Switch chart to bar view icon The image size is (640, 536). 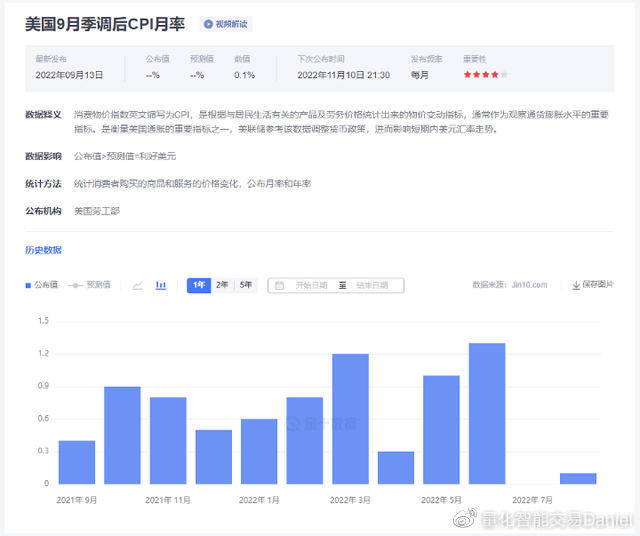[161, 285]
